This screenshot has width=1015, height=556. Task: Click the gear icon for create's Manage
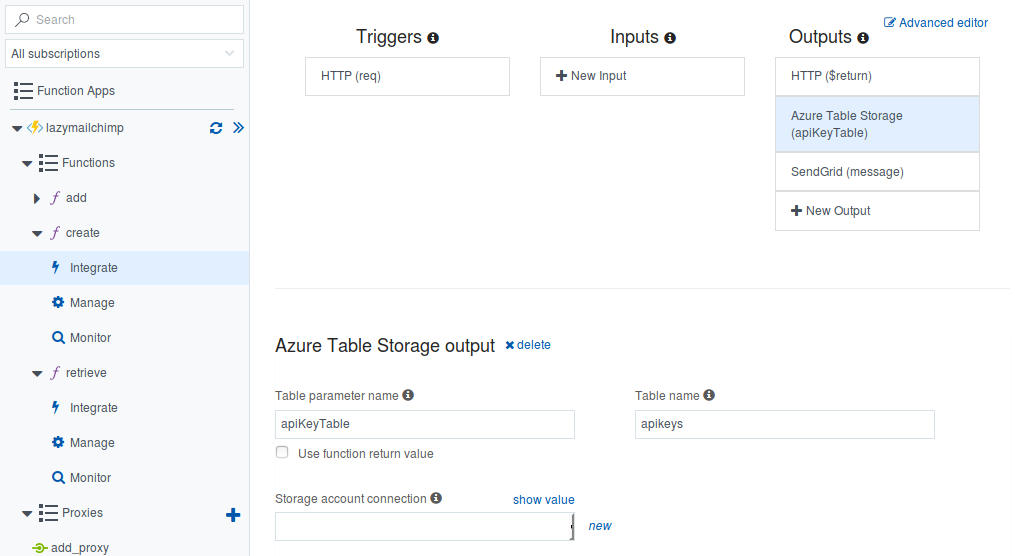[x=58, y=302]
